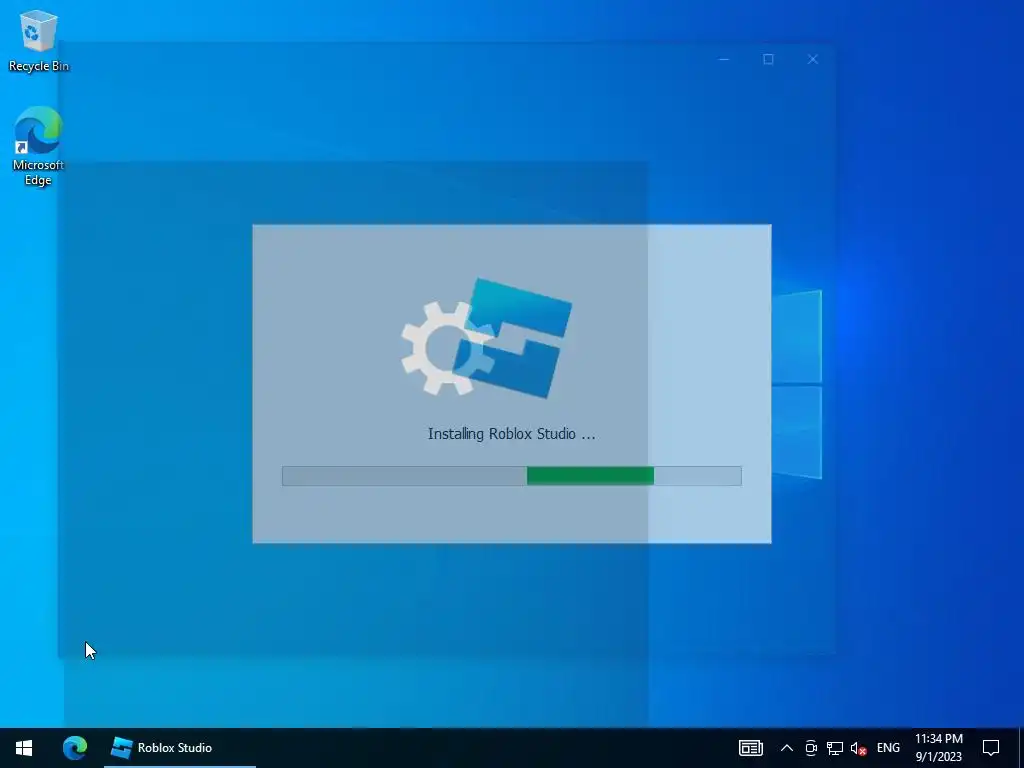Select the Roblox Studio taskbar button
The width and height of the screenshot is (1024, 768).
[x=180, y=748]
